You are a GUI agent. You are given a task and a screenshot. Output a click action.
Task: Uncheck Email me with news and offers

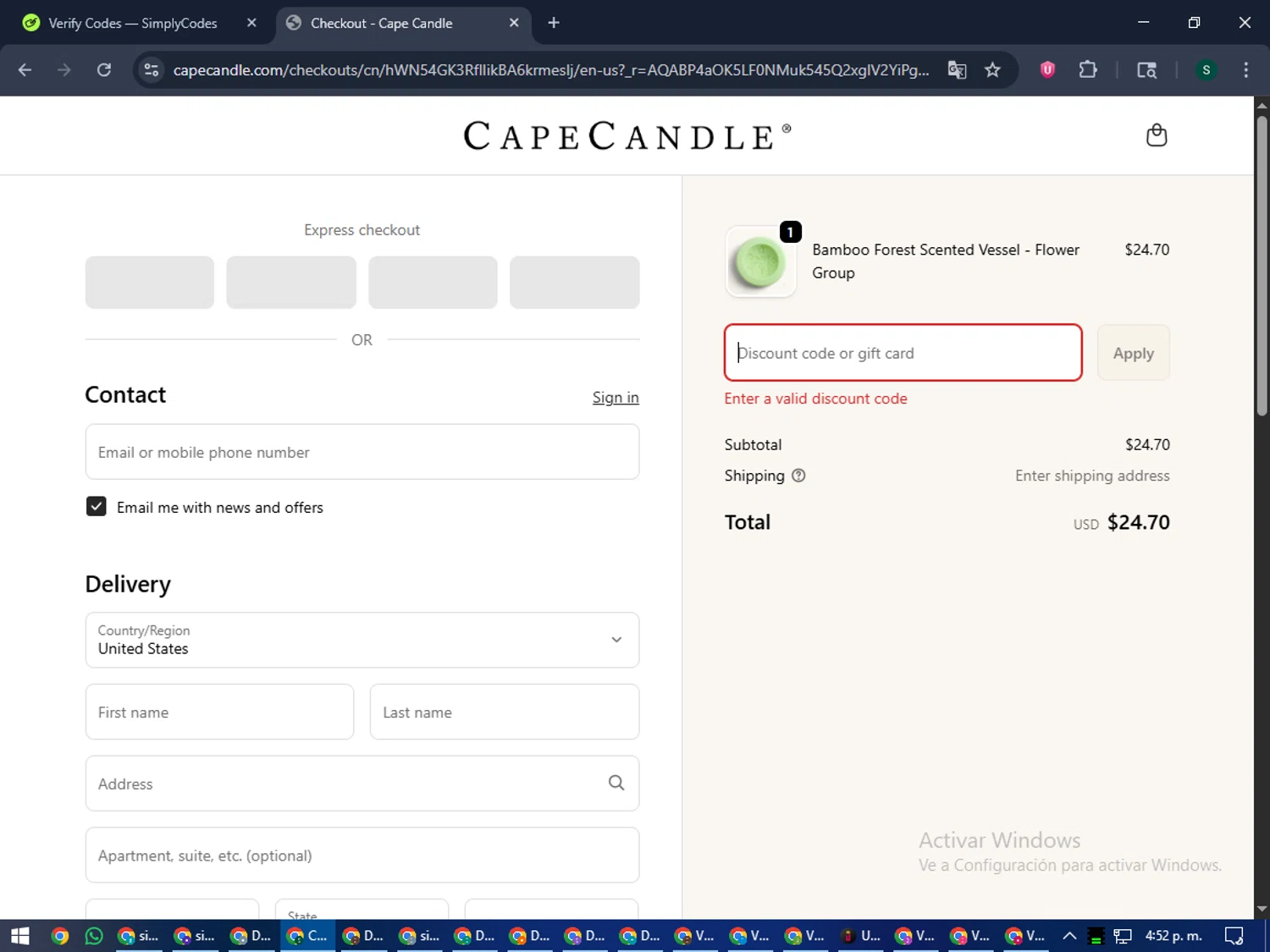pos(97,507)
